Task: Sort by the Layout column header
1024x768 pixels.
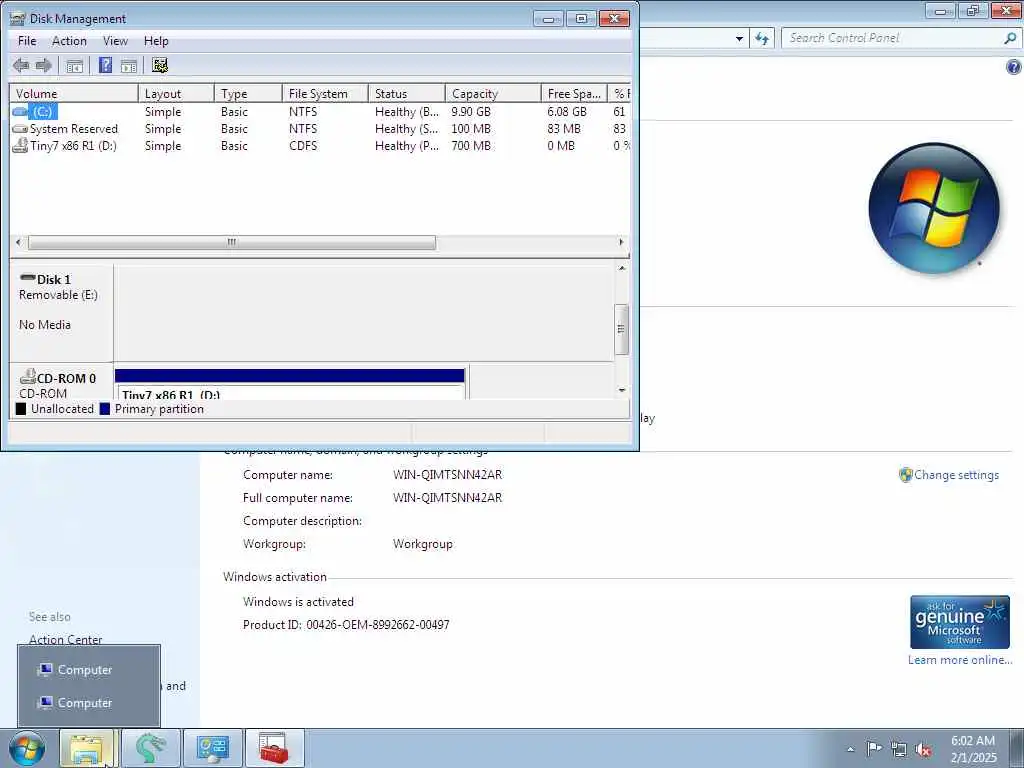Action: [x=176, y=93]
